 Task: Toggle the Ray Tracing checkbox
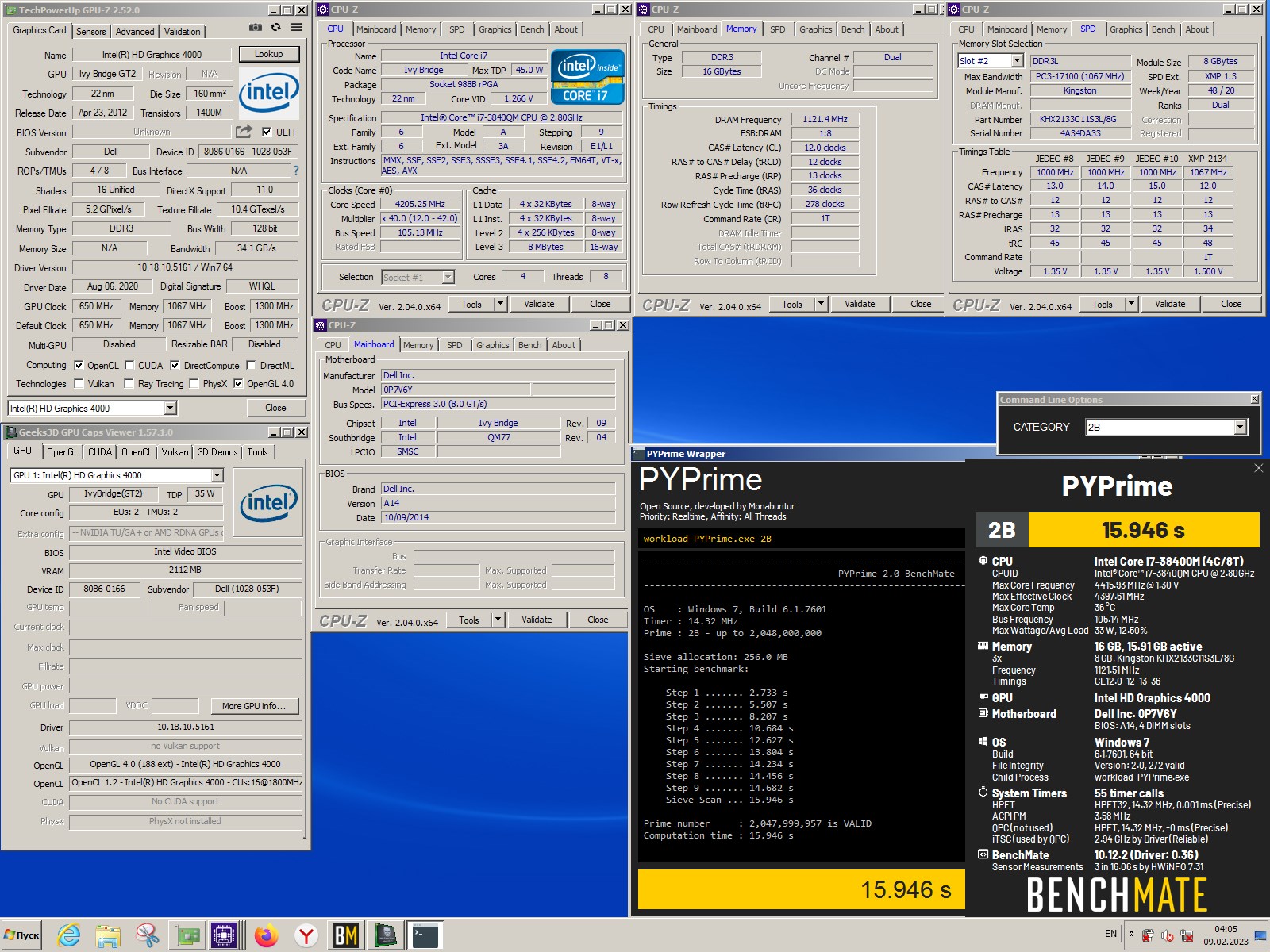(129, 384)
